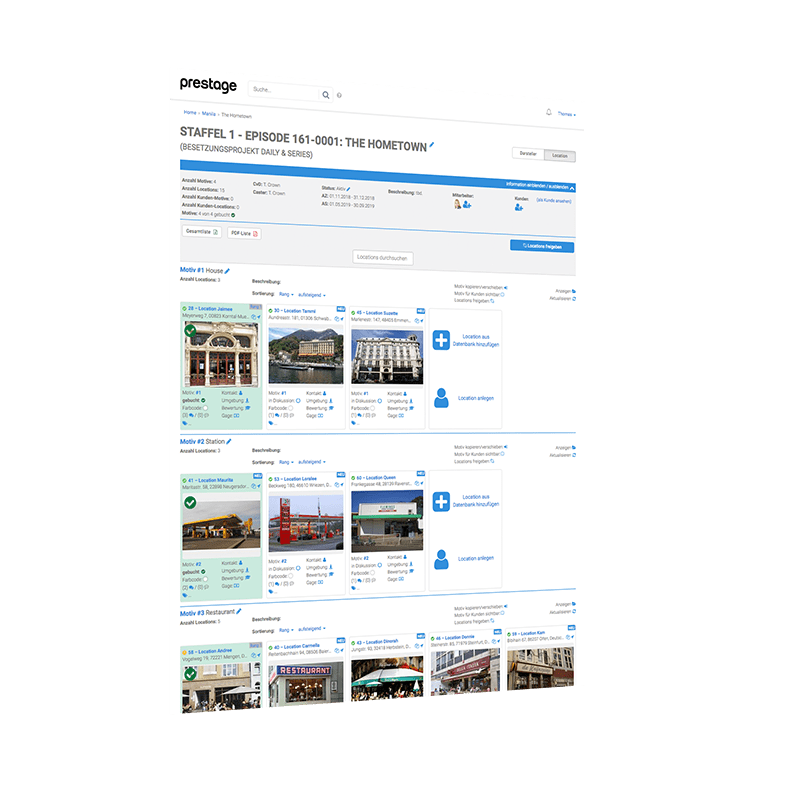
Task: Click person icon for House Location anlegen
Action: point(441,398)
